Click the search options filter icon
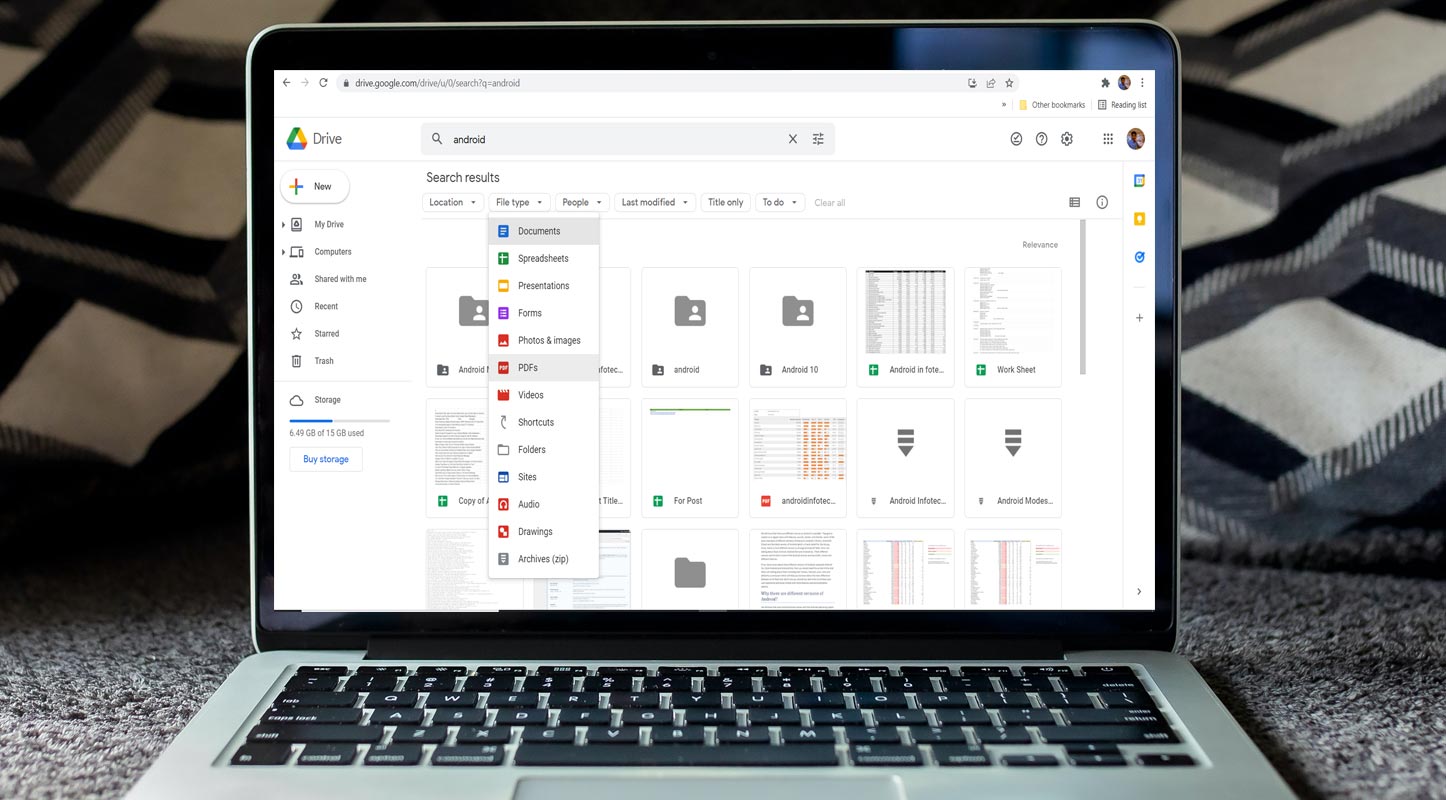The width and height of the screenshot is (1446, 800). pos(818,139)
